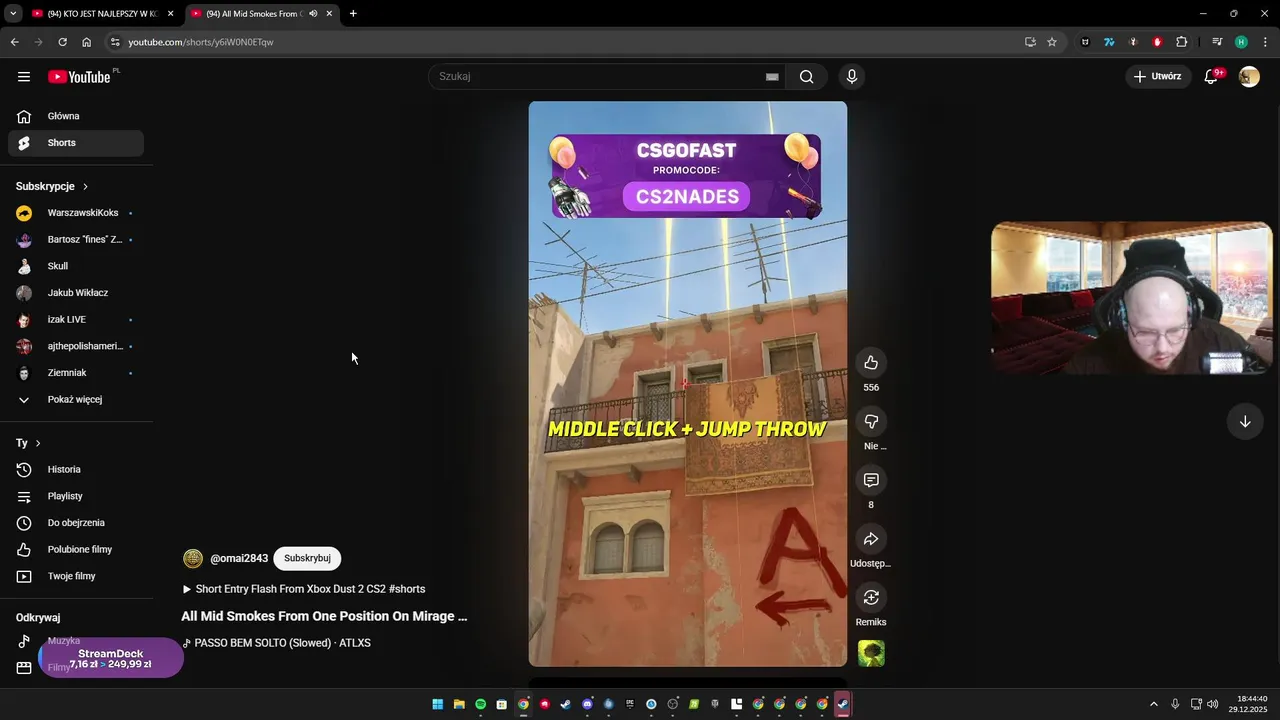Image resolution: width=1280 pixels, height=720 pixels.
Task: Open the YouTube hamburger guide menu
Action: coord(24,77)
